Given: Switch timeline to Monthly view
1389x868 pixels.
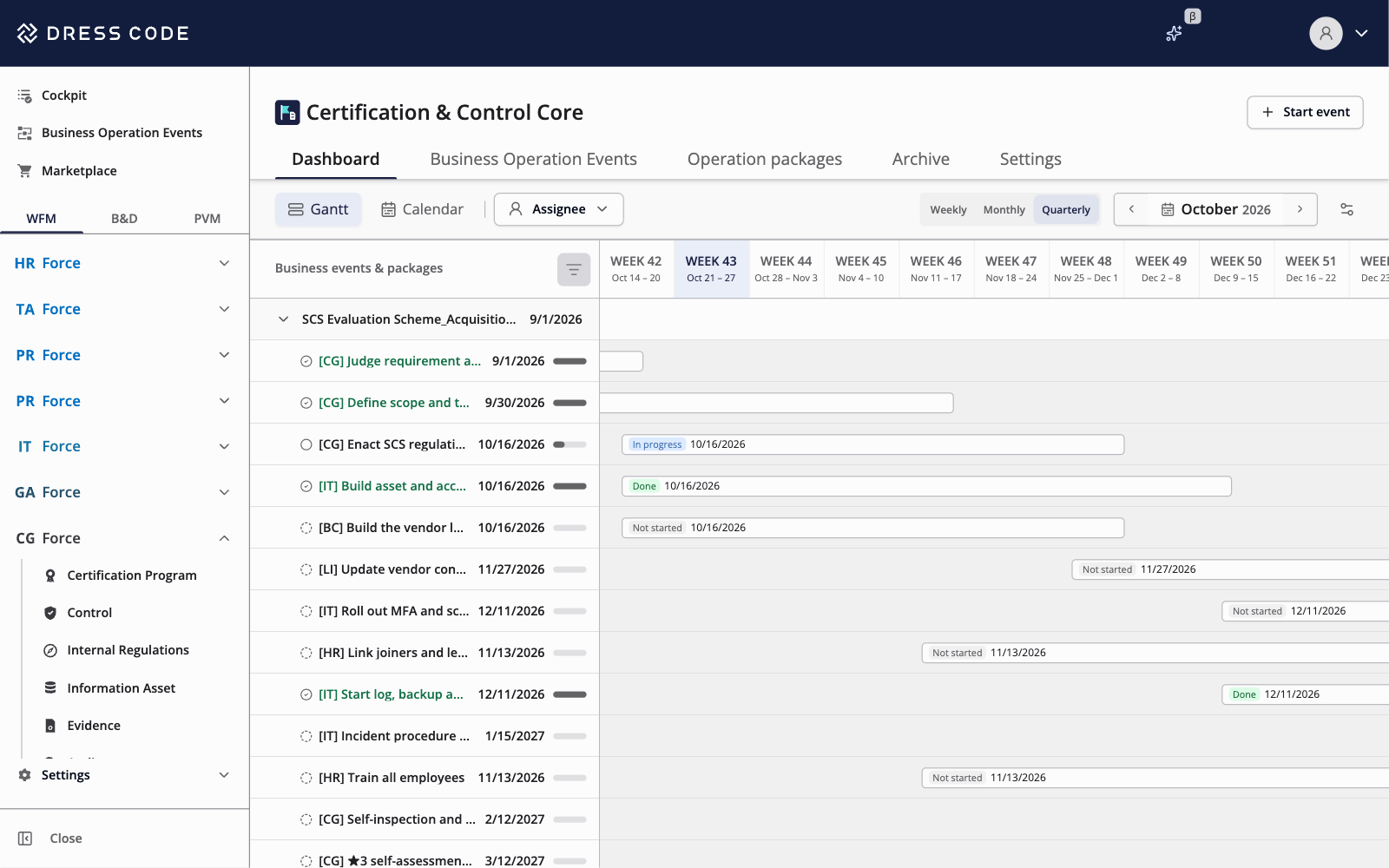Looking at the screenshot, I should click(x=1004, y=210).
